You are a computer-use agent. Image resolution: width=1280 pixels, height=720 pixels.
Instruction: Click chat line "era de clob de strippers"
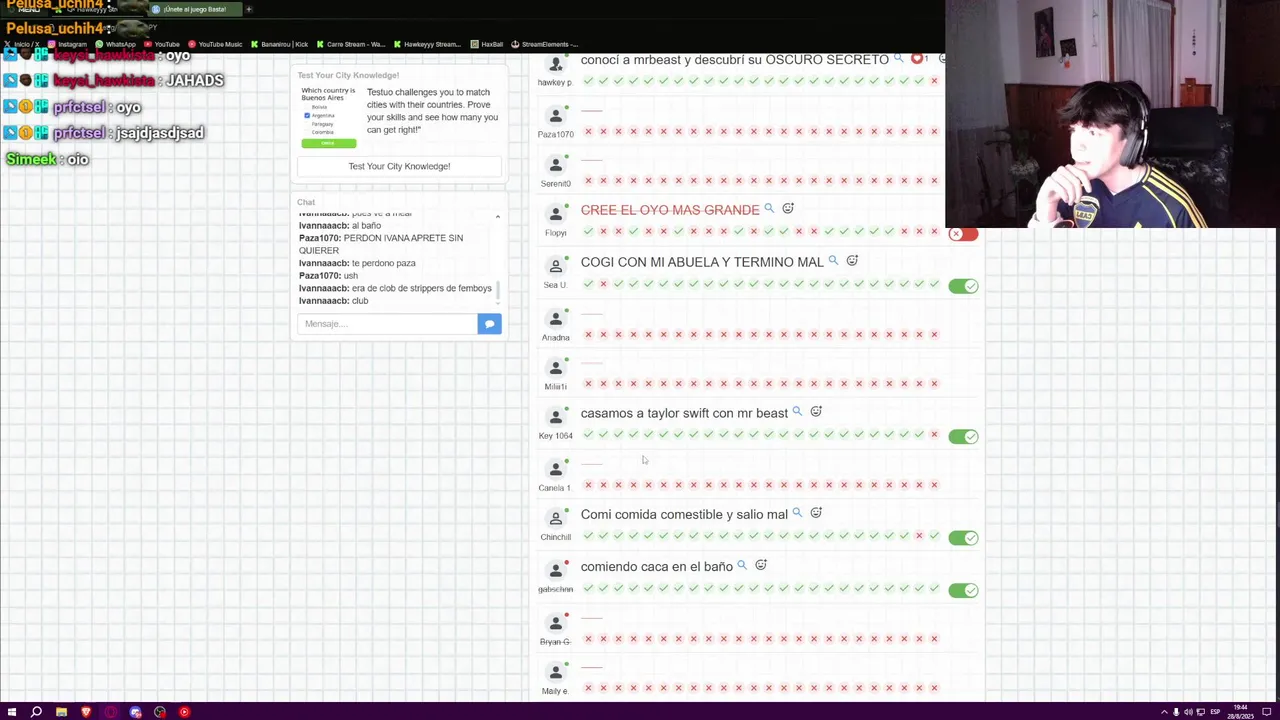pyautogui.click(x=395, y=288)
